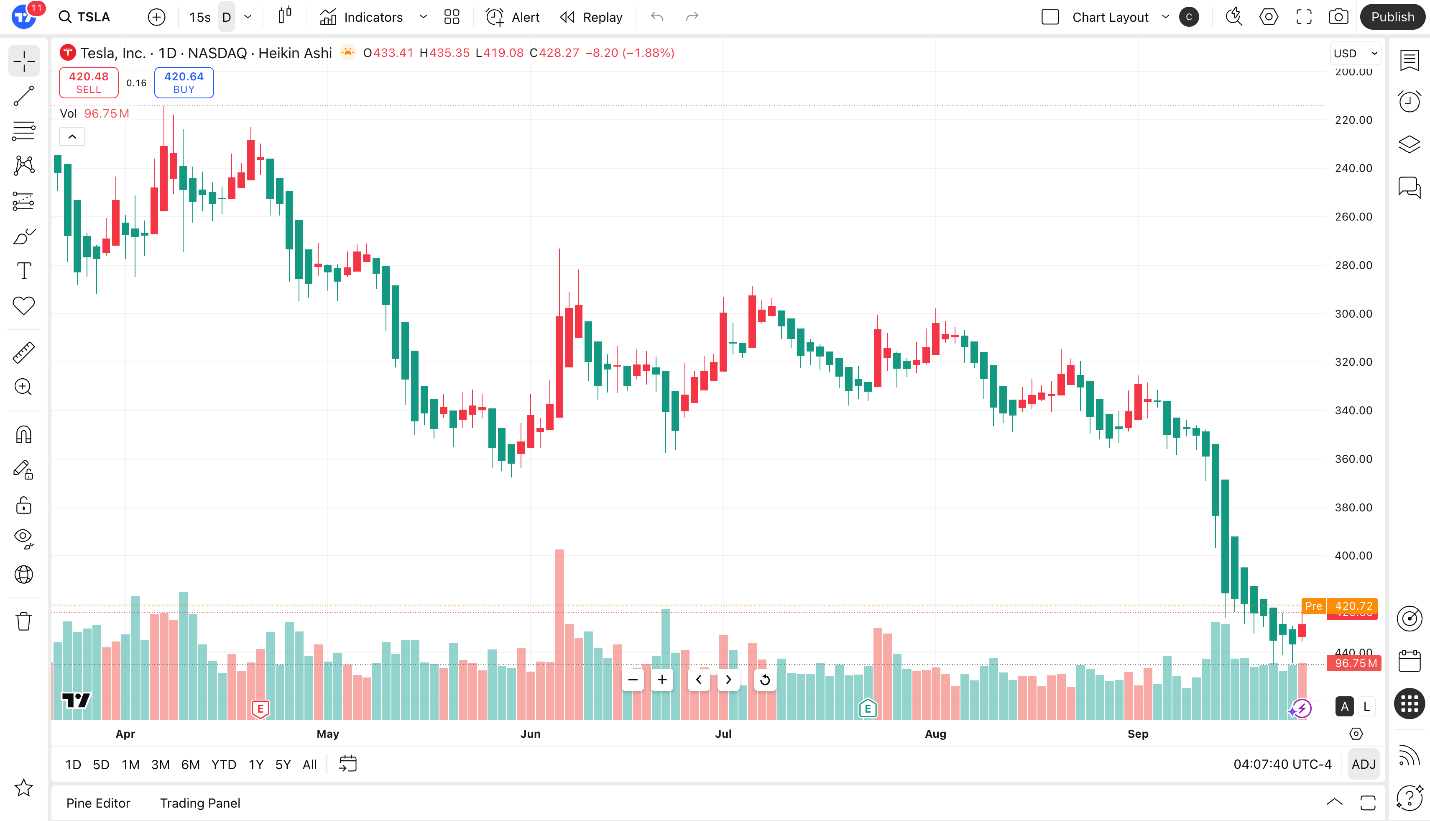Collapse the indicator legend chevron
Screen dimensions: 1430x821
pyautogui.click(x=72, y=137)
